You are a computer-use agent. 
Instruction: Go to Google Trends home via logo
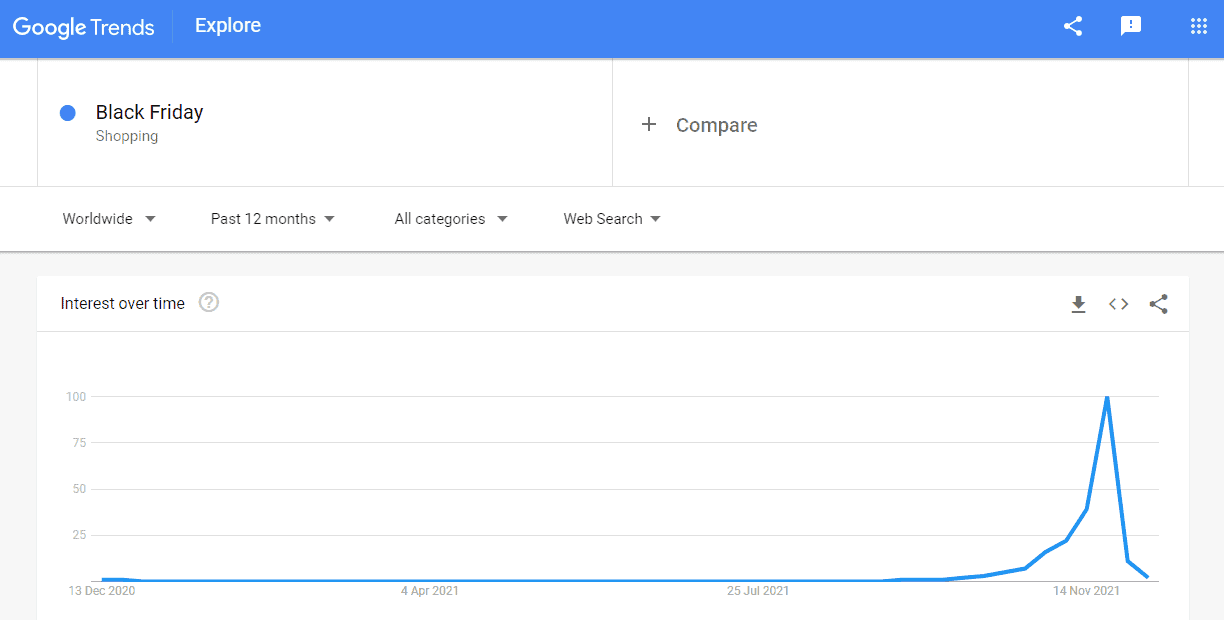(x=84, y=27)
